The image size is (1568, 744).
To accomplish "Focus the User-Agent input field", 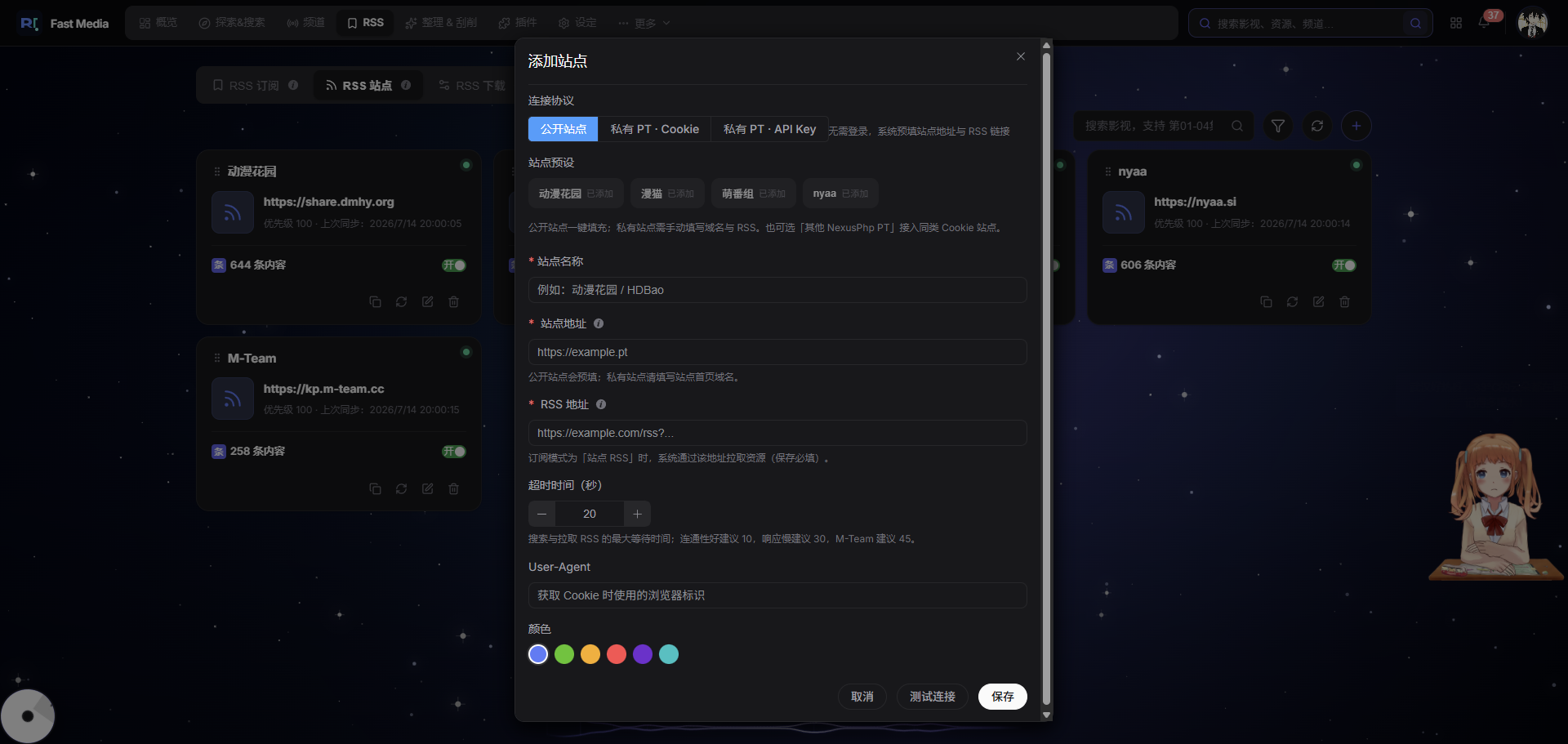I will click(x=777, y=595).
